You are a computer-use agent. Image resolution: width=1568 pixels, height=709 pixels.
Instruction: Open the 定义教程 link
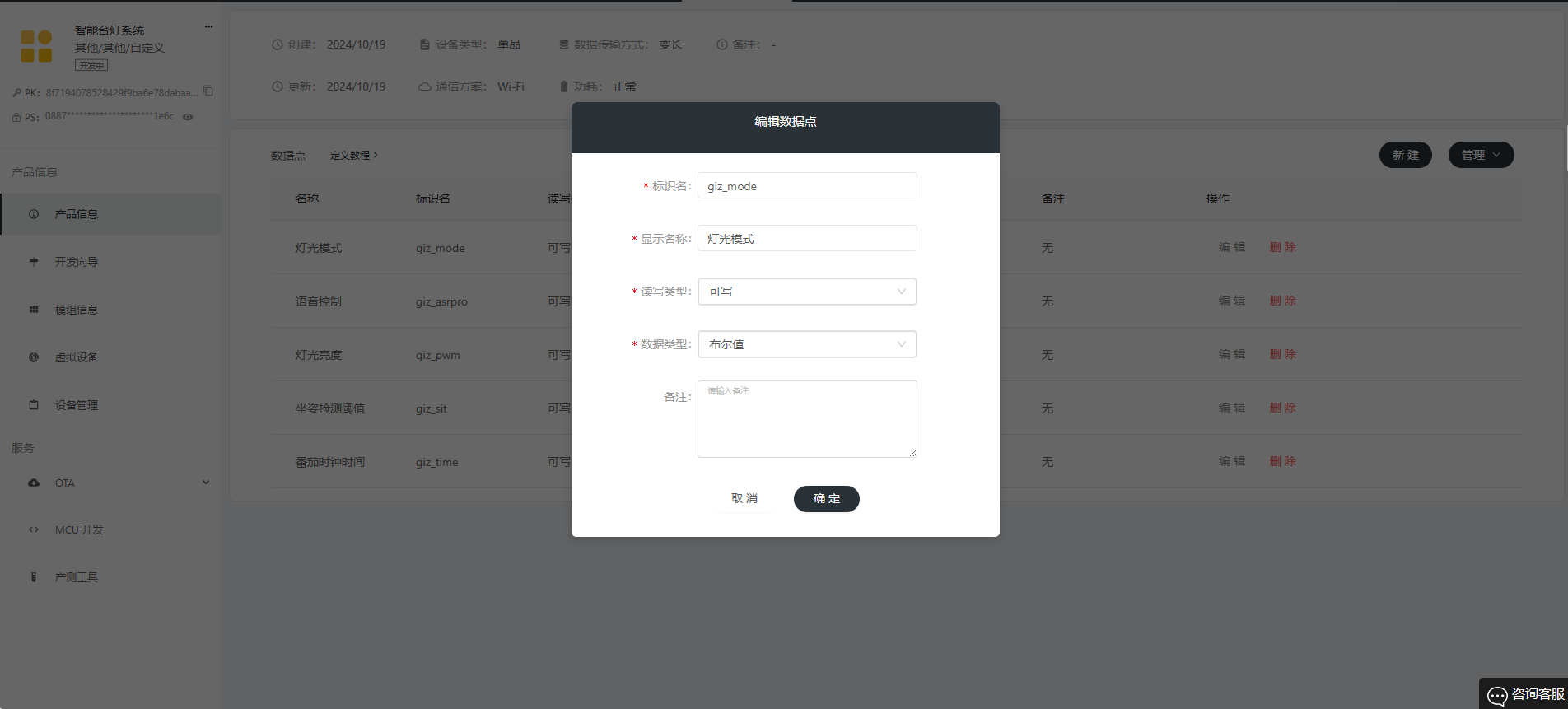click(x=353, y=156)
